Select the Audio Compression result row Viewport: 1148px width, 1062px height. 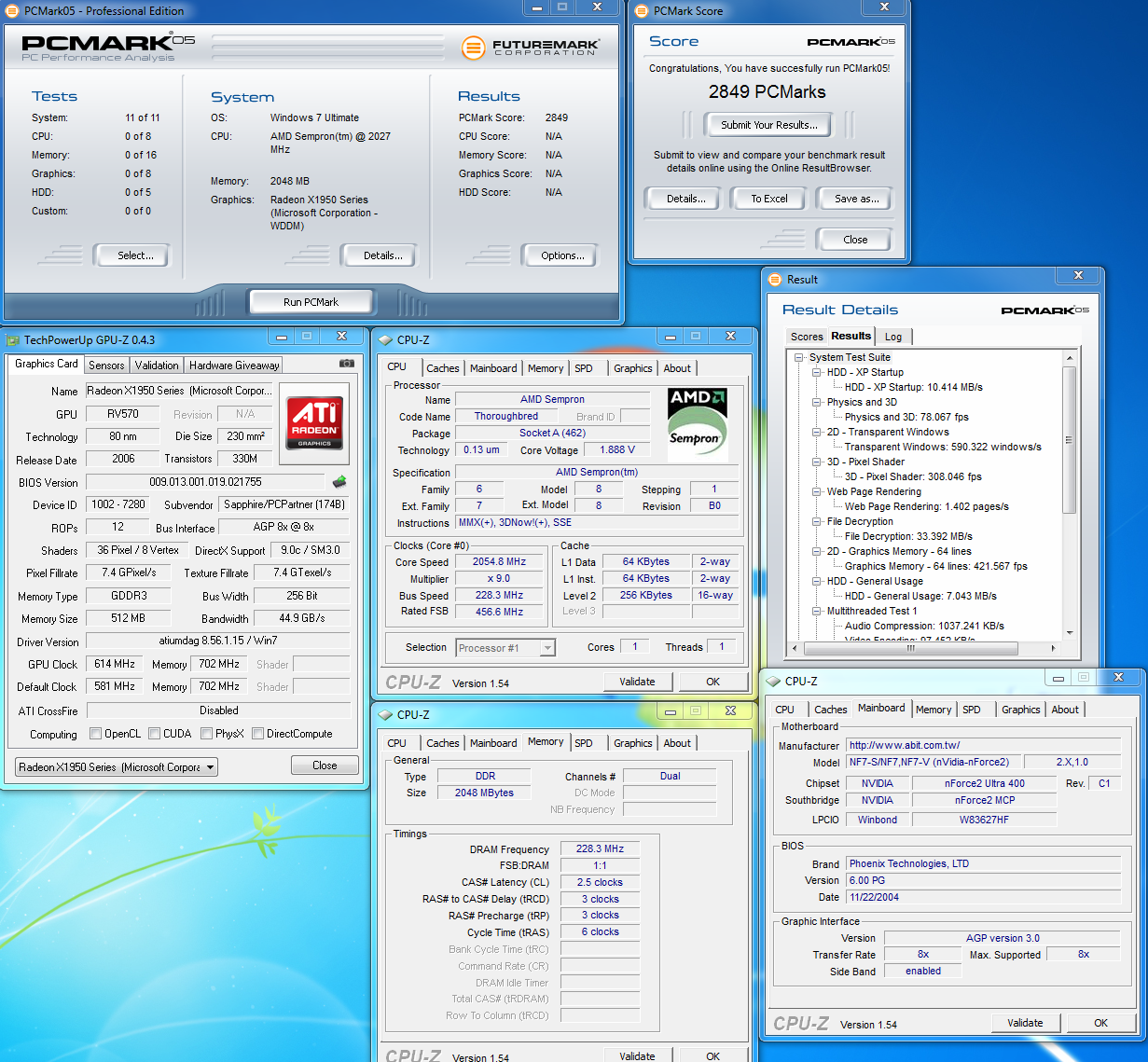924,626
